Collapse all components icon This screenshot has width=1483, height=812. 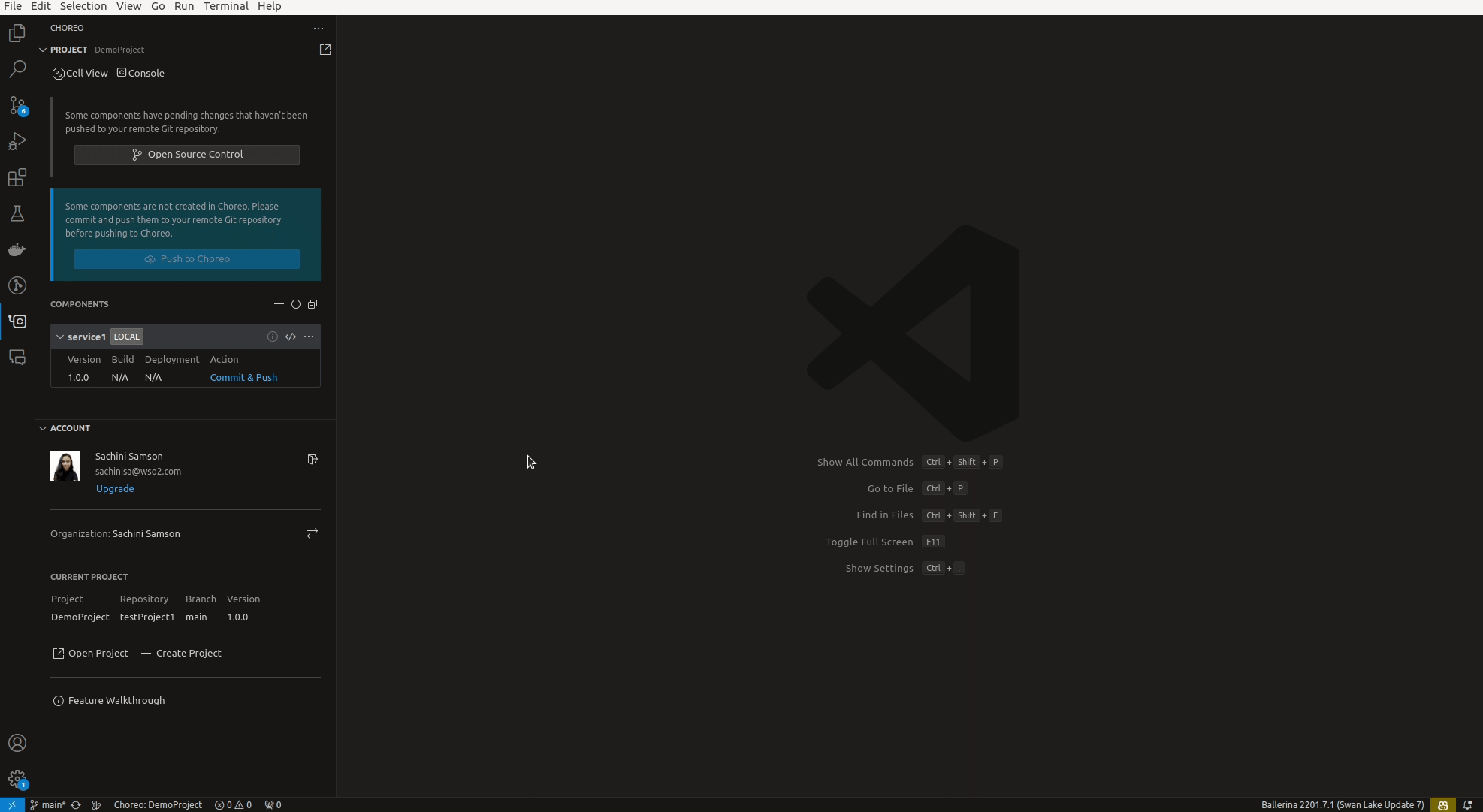pos(313,304)
